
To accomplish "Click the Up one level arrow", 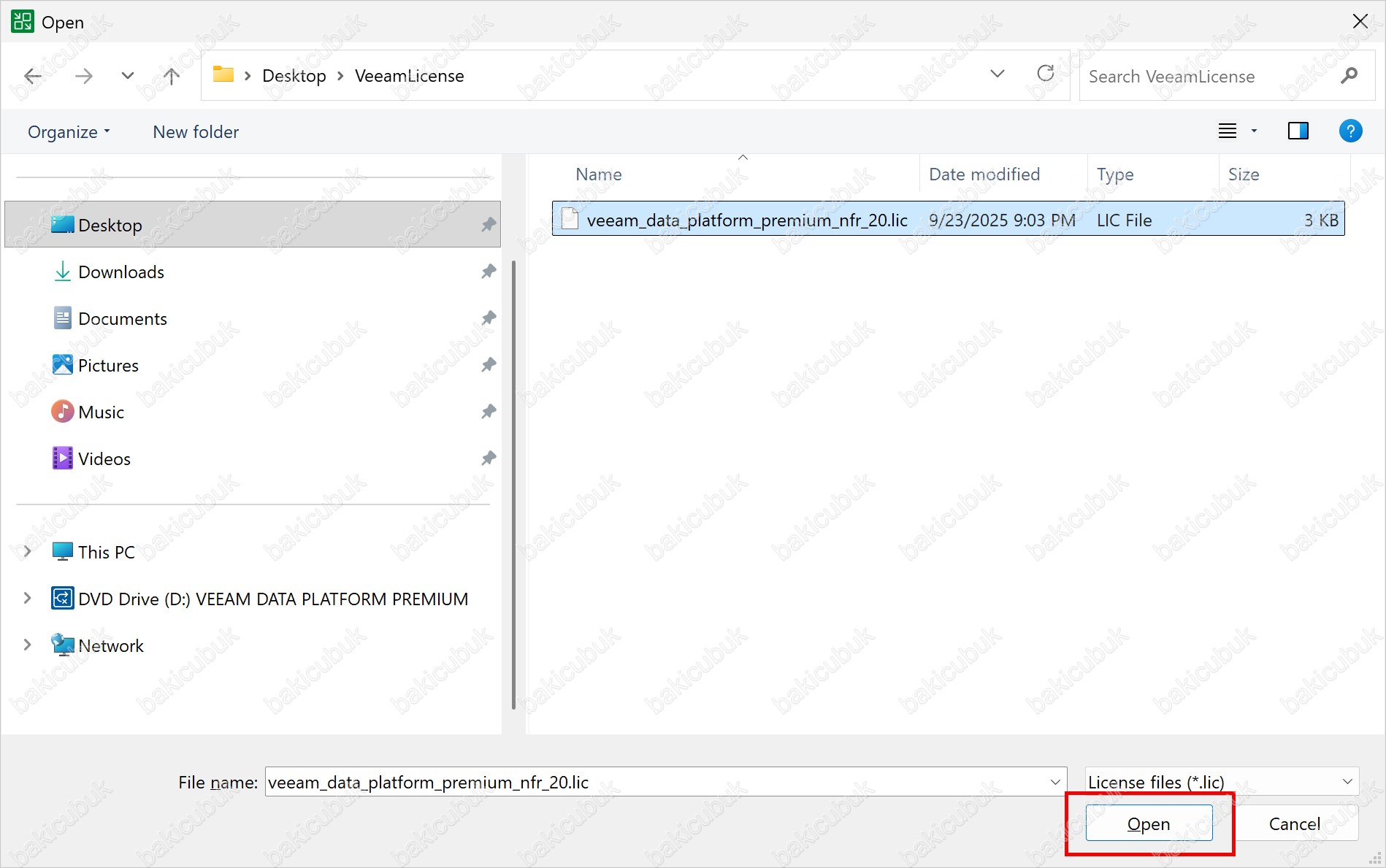I will click(171, 76).
